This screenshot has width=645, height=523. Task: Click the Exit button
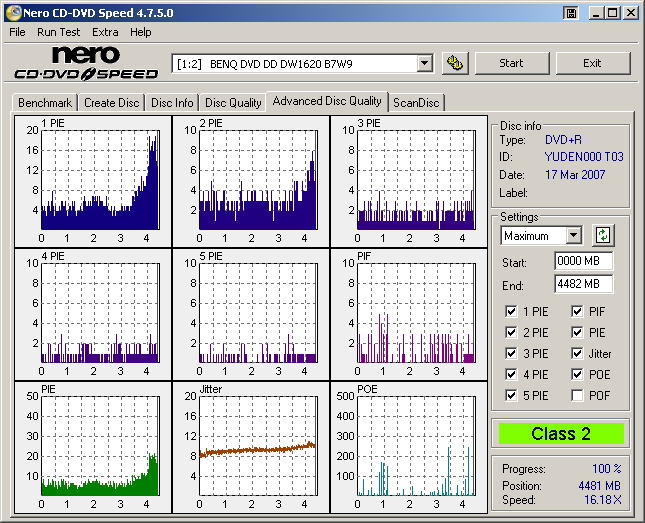click(593, 63)
